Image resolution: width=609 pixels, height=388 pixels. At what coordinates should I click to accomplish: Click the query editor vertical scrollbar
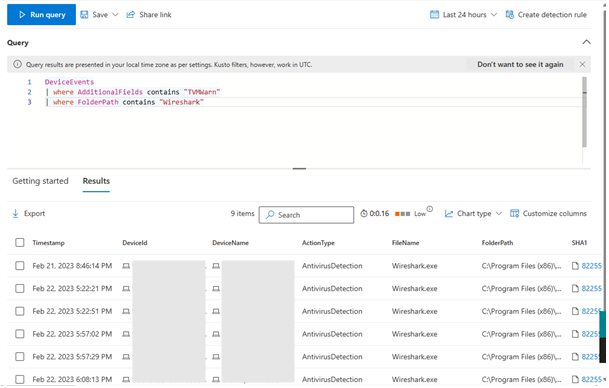pos(585,112)
